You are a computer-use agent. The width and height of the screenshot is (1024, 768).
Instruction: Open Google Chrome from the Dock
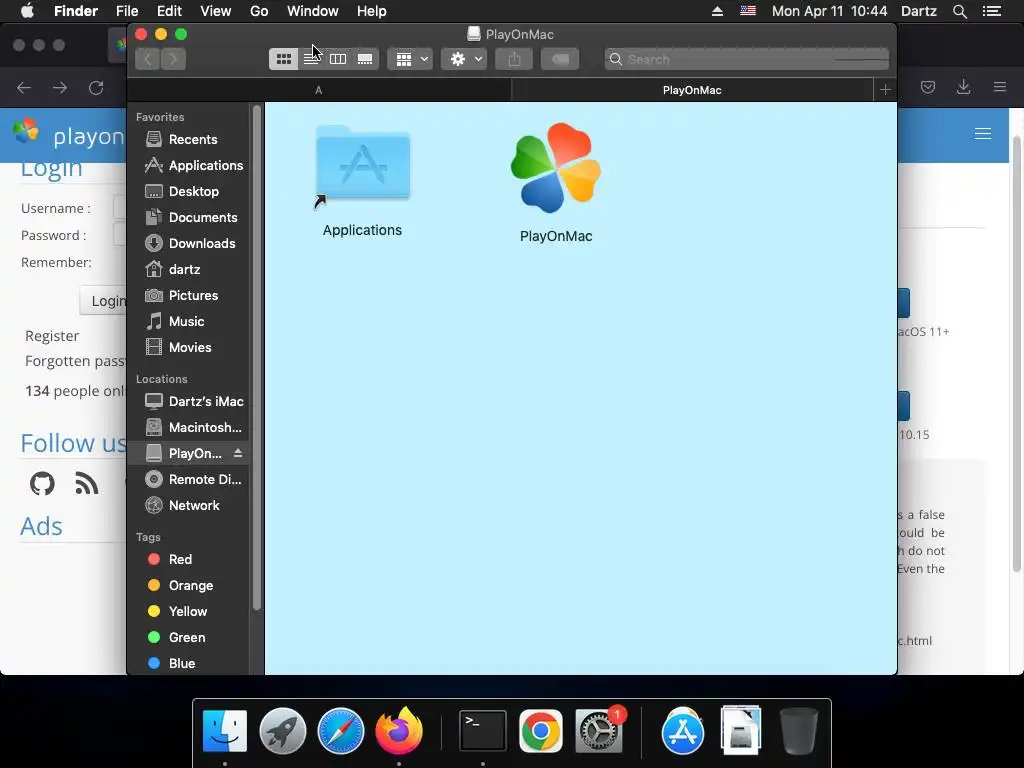(x=540, y=731)
